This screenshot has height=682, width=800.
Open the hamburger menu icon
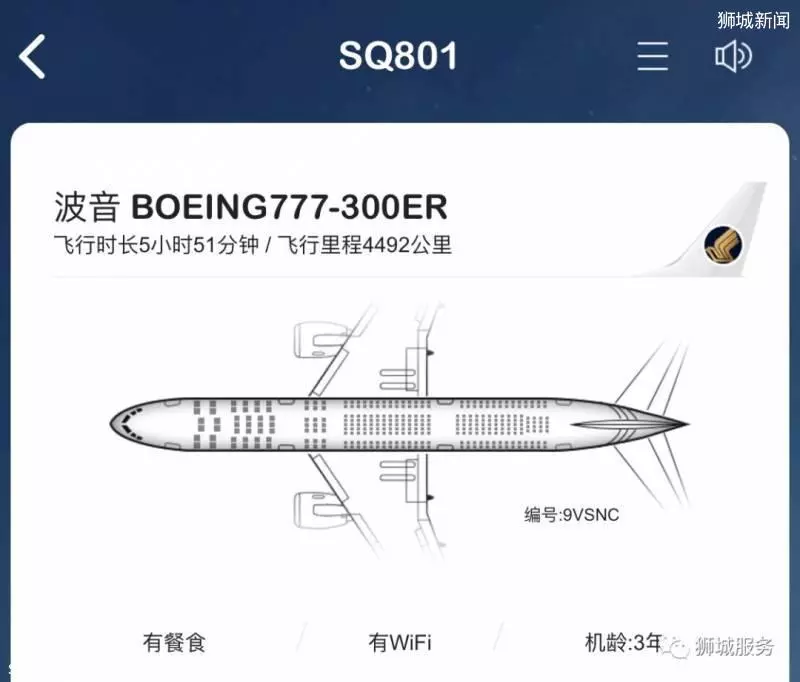(x=653, y=56)
